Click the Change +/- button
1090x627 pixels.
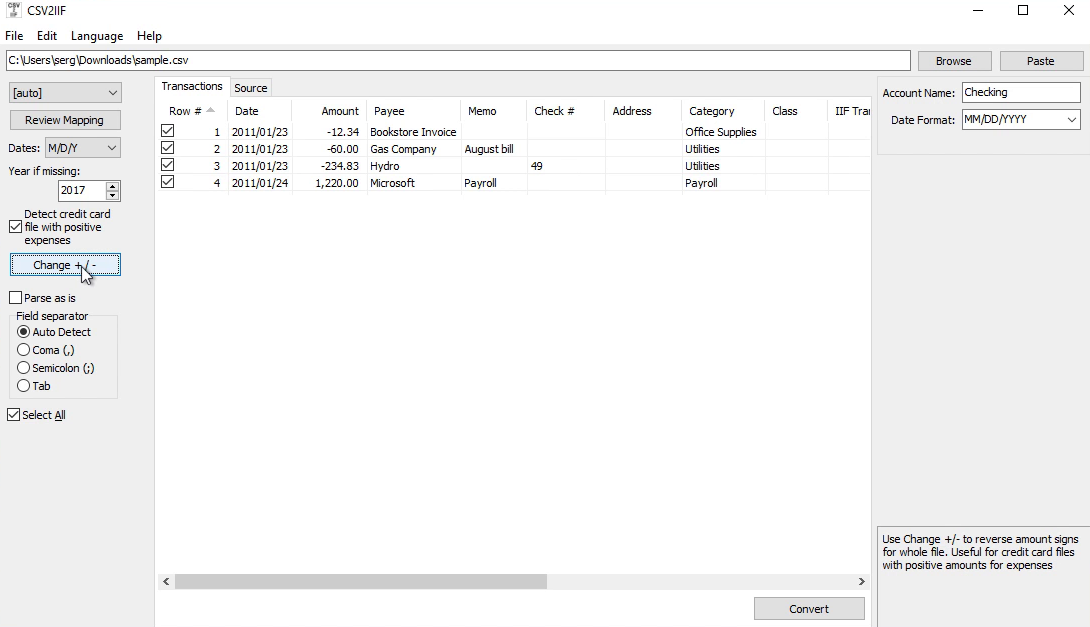[x=65, y=265]
